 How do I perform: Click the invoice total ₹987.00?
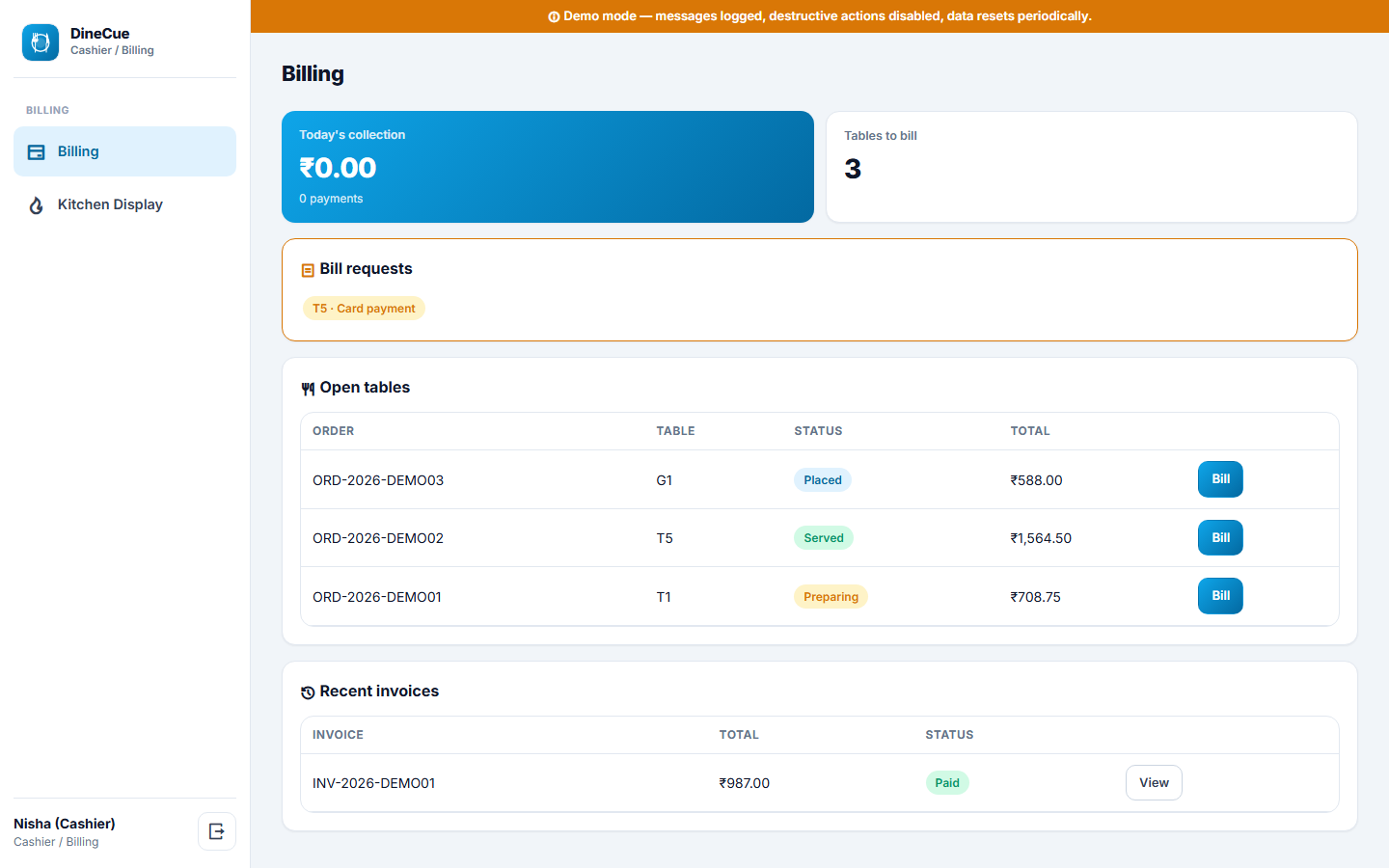745,783
